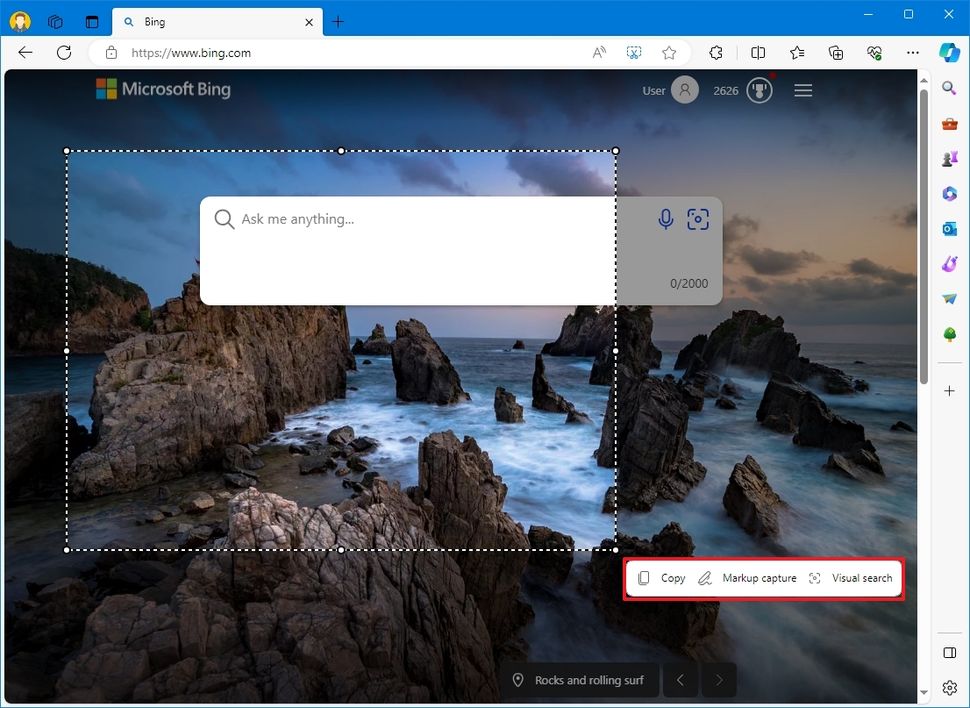Open the Microsoft Rewards trophy icon
Image resolution: width=970 pixels, height=708 pixels.
point(759,90)
